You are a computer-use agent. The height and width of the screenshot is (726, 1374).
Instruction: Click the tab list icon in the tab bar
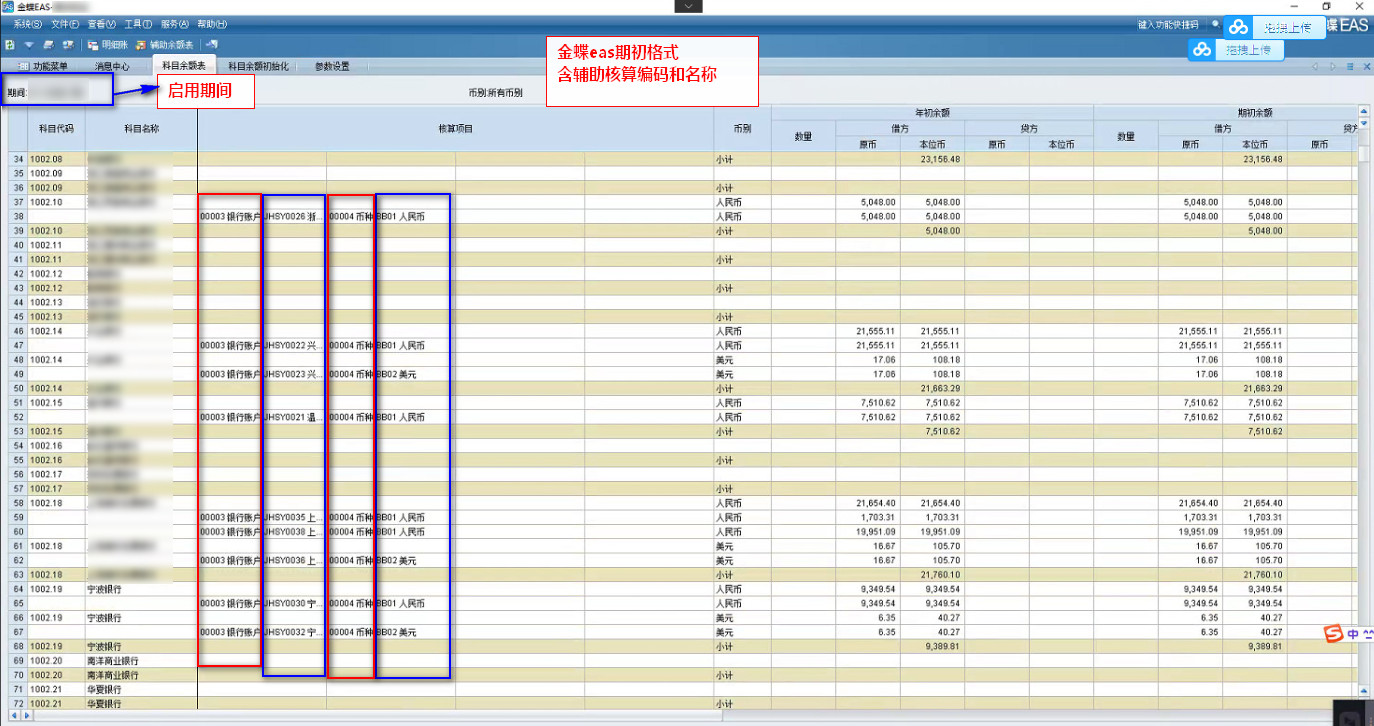(1350, 67)
